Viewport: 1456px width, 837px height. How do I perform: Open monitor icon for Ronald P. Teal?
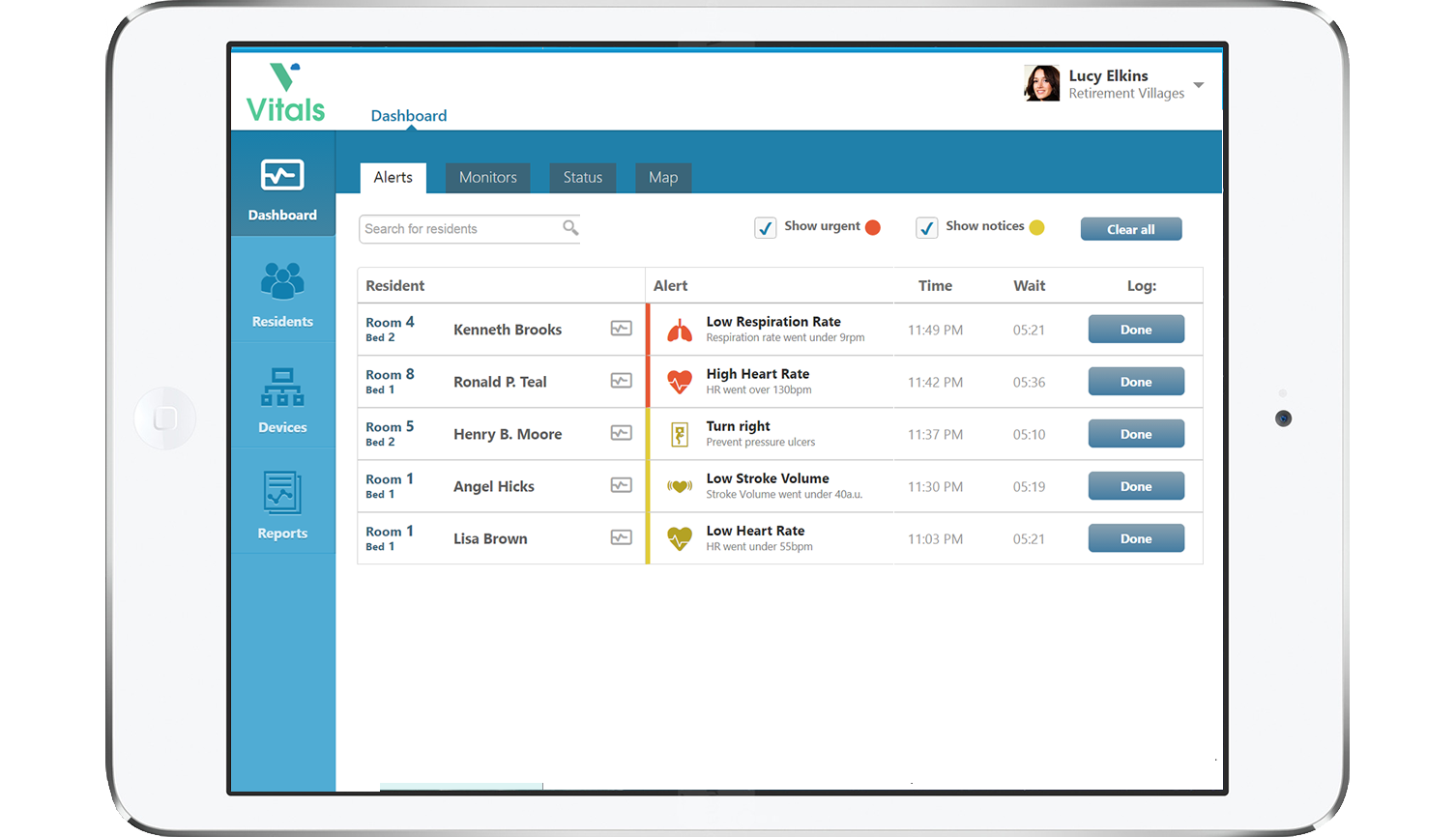coord(622,381)
